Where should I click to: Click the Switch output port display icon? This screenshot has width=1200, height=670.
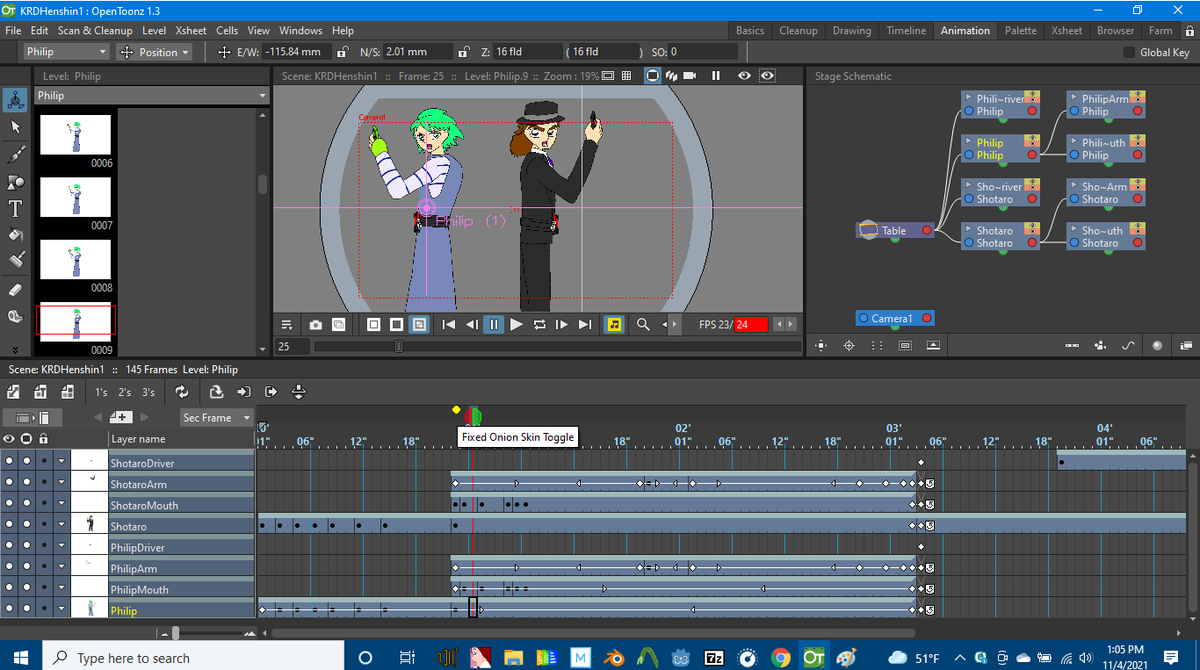1157,345
